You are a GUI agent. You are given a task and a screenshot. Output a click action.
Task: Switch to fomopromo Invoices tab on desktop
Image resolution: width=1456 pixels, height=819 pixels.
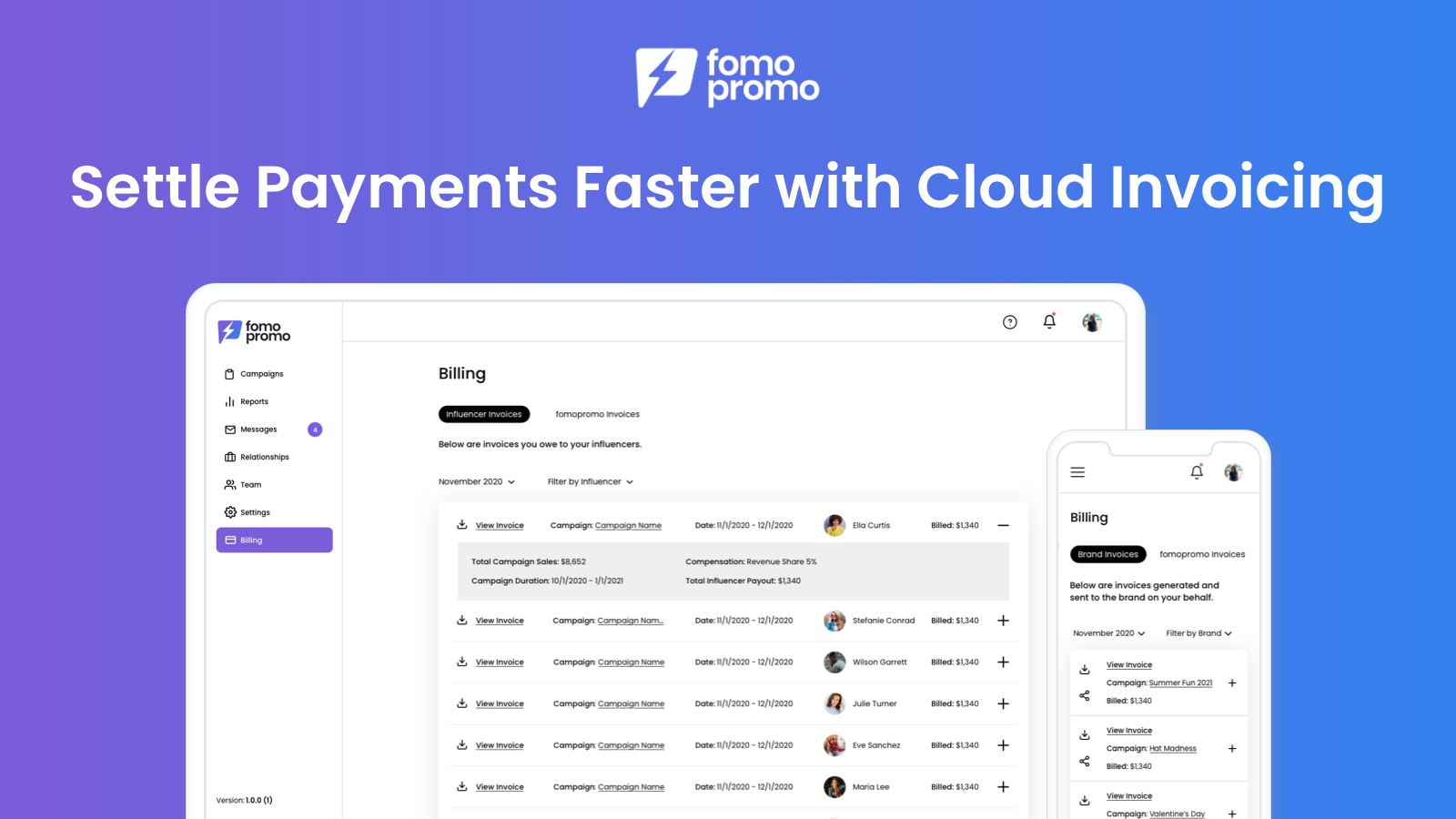(x=597, y=414)
